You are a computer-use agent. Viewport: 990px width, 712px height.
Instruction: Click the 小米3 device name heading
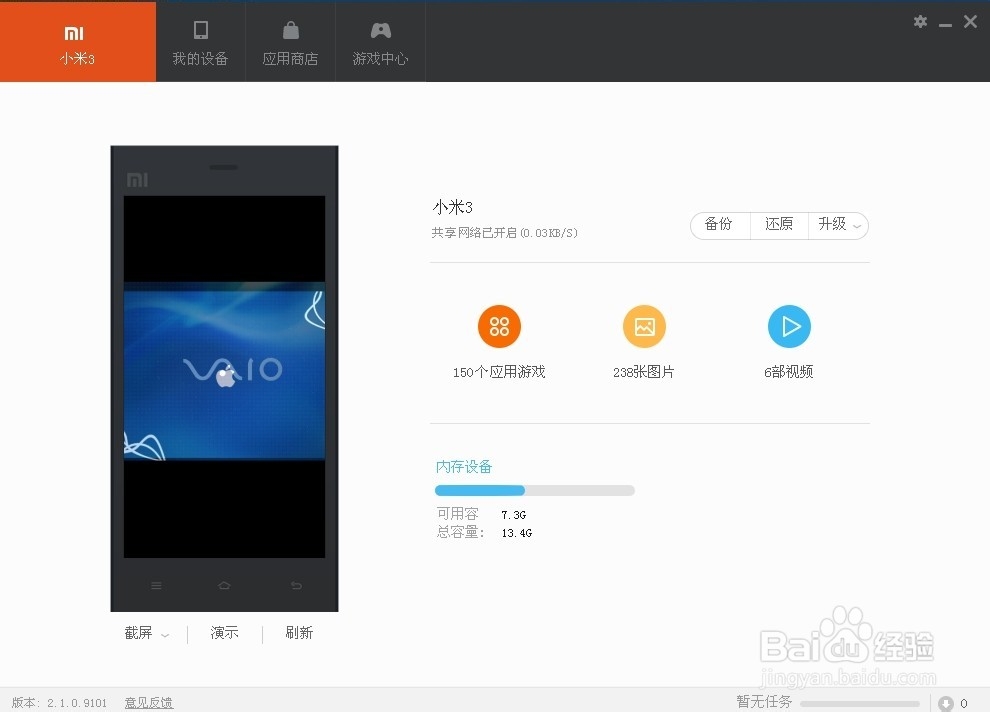(453, 207)
